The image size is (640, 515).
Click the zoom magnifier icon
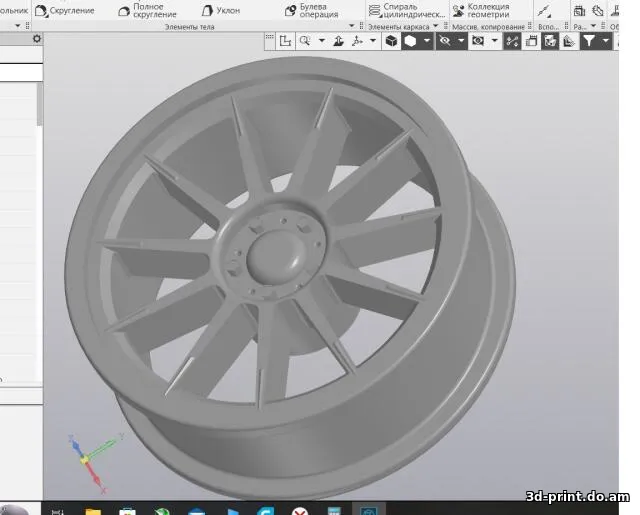click(x=304, y=41)
